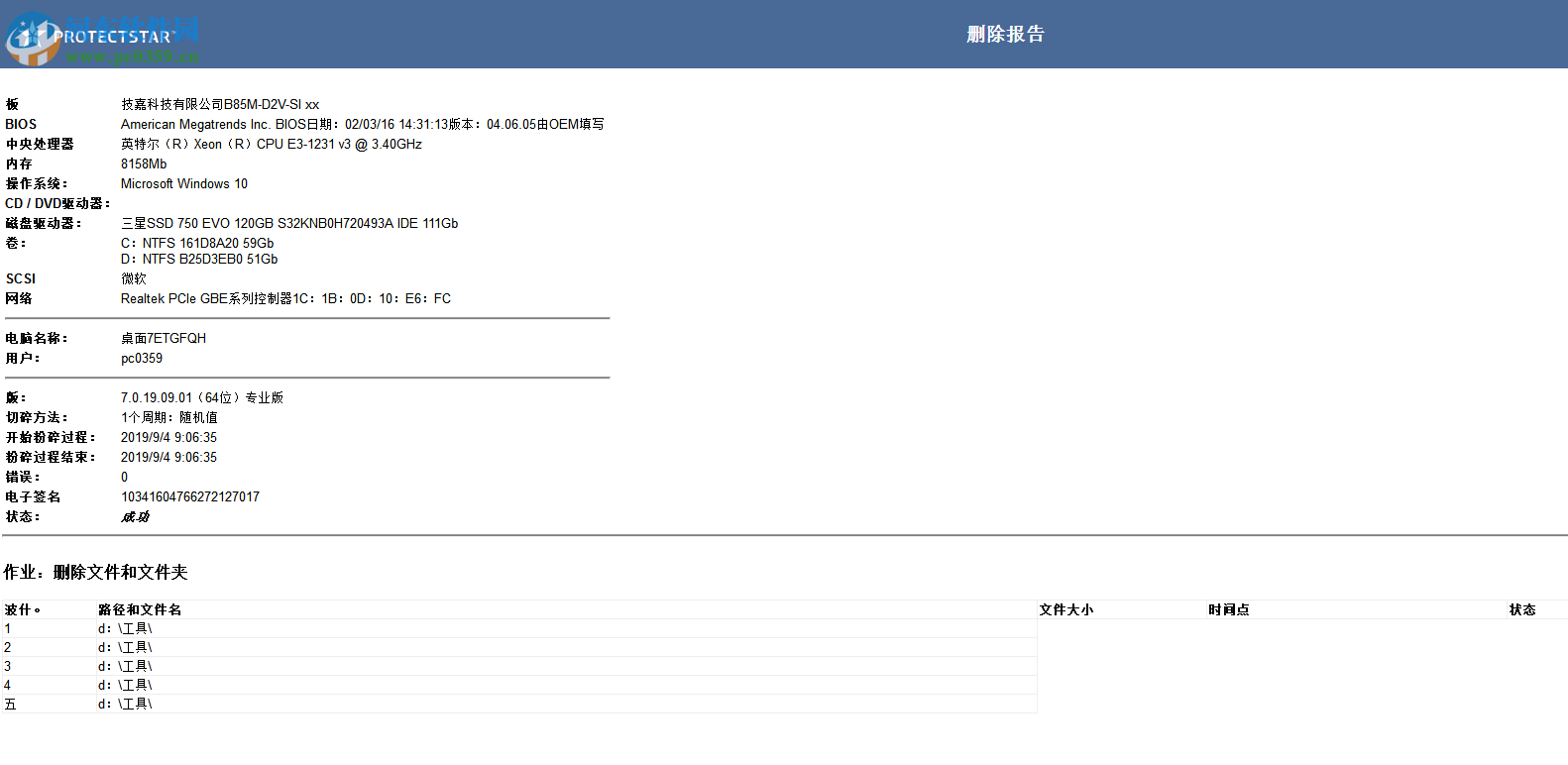Click the 电子签名 label
This screenshot has width=1568, height=765.
(33, 496)
